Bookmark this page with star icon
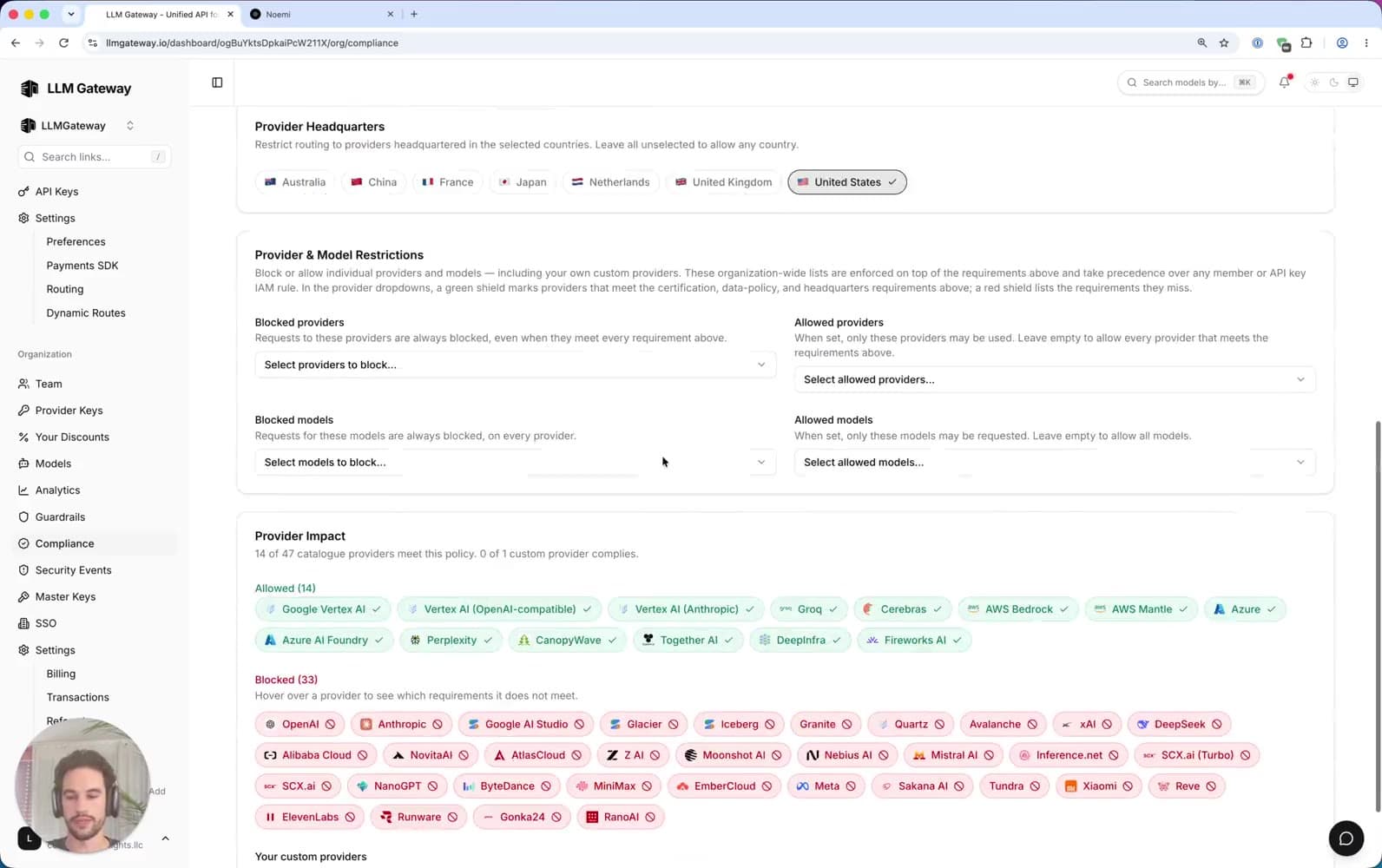 1224,43
